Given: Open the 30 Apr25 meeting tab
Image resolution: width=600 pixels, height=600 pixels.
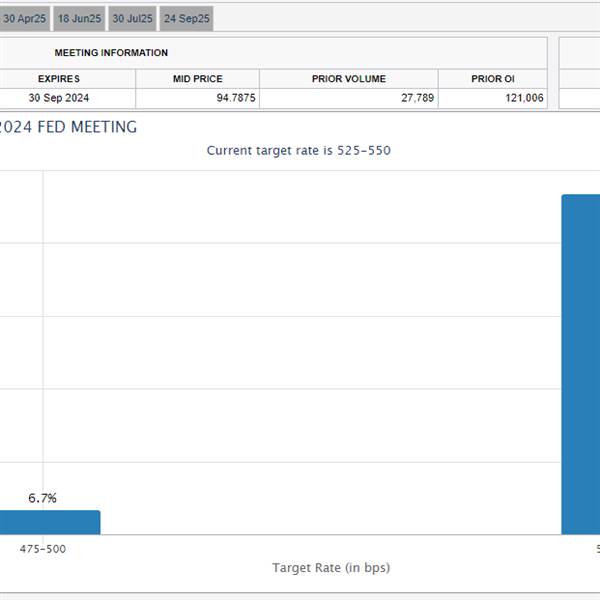Looking at the screenshot, I should [x=24, y=18].
